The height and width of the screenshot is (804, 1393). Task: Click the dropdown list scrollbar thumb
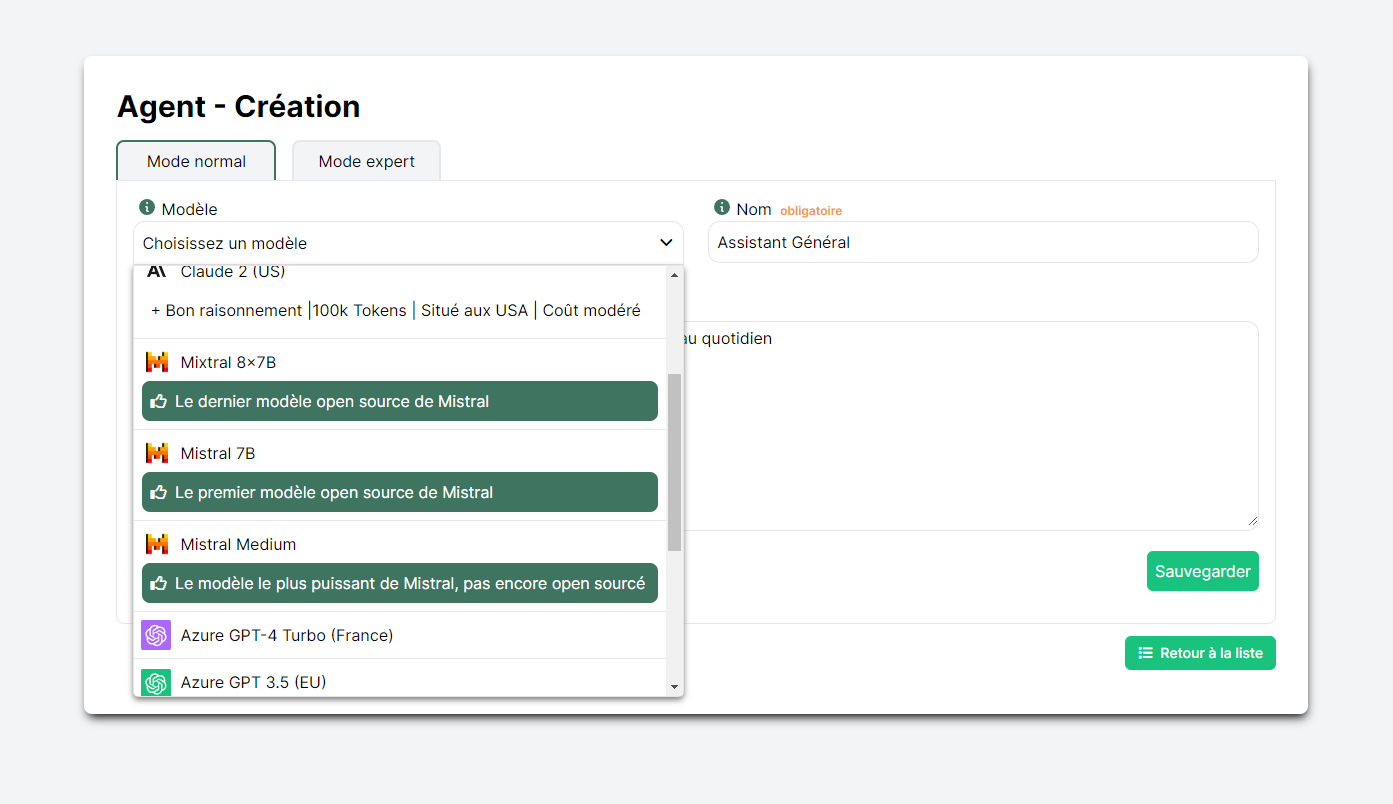pos(674,462)
